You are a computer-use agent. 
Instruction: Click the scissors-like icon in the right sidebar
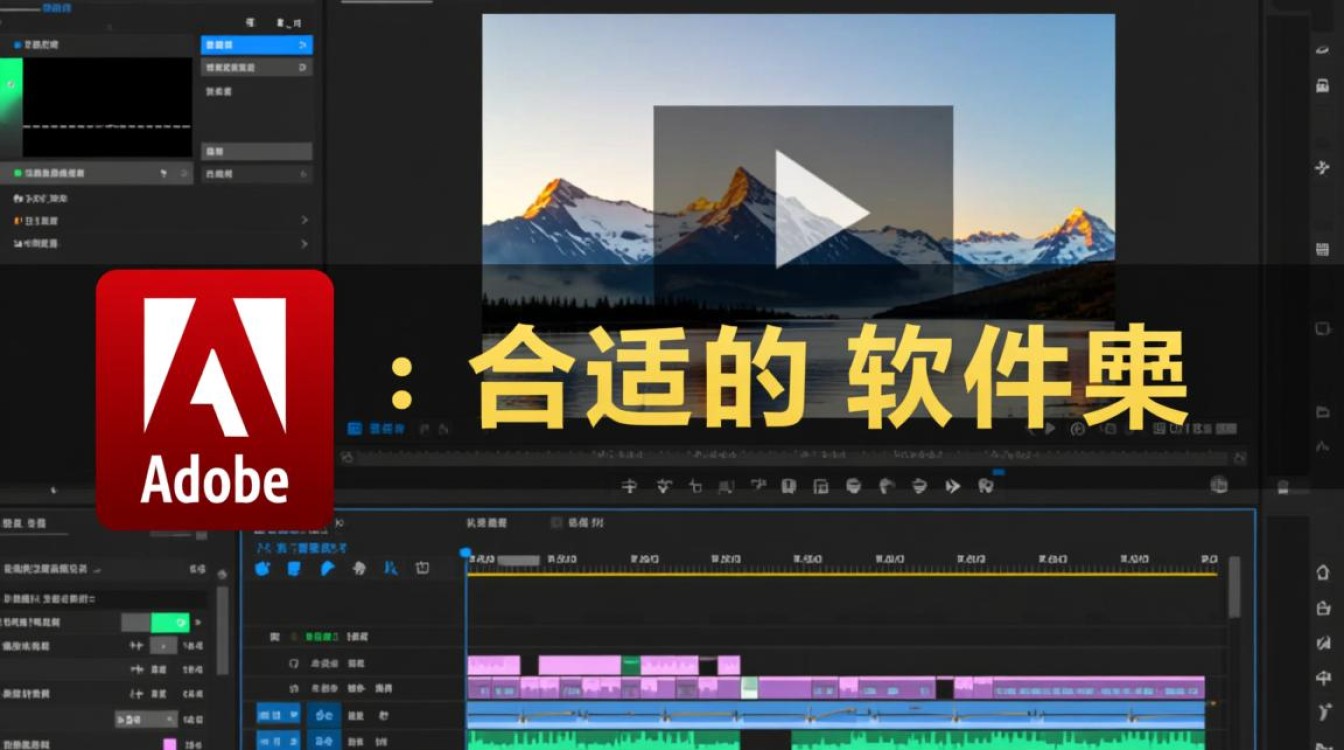point(1323,168)
